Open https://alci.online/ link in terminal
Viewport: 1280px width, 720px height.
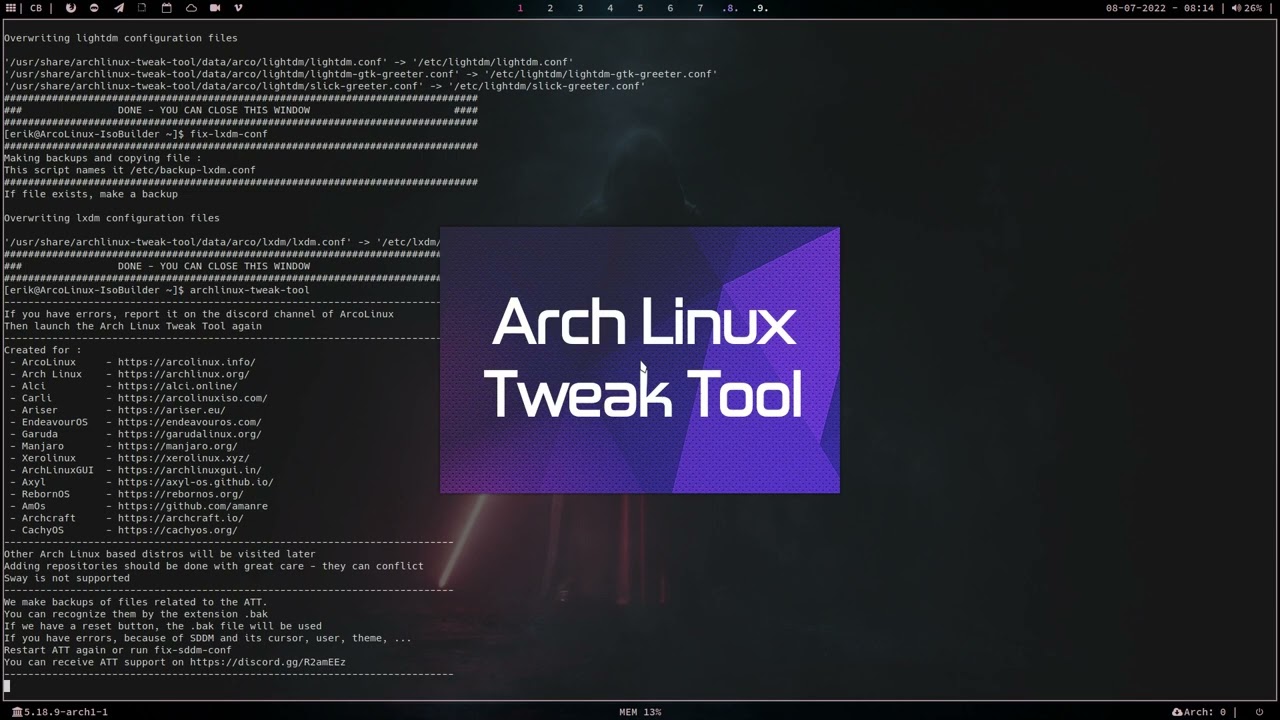[x=177, y=386]
